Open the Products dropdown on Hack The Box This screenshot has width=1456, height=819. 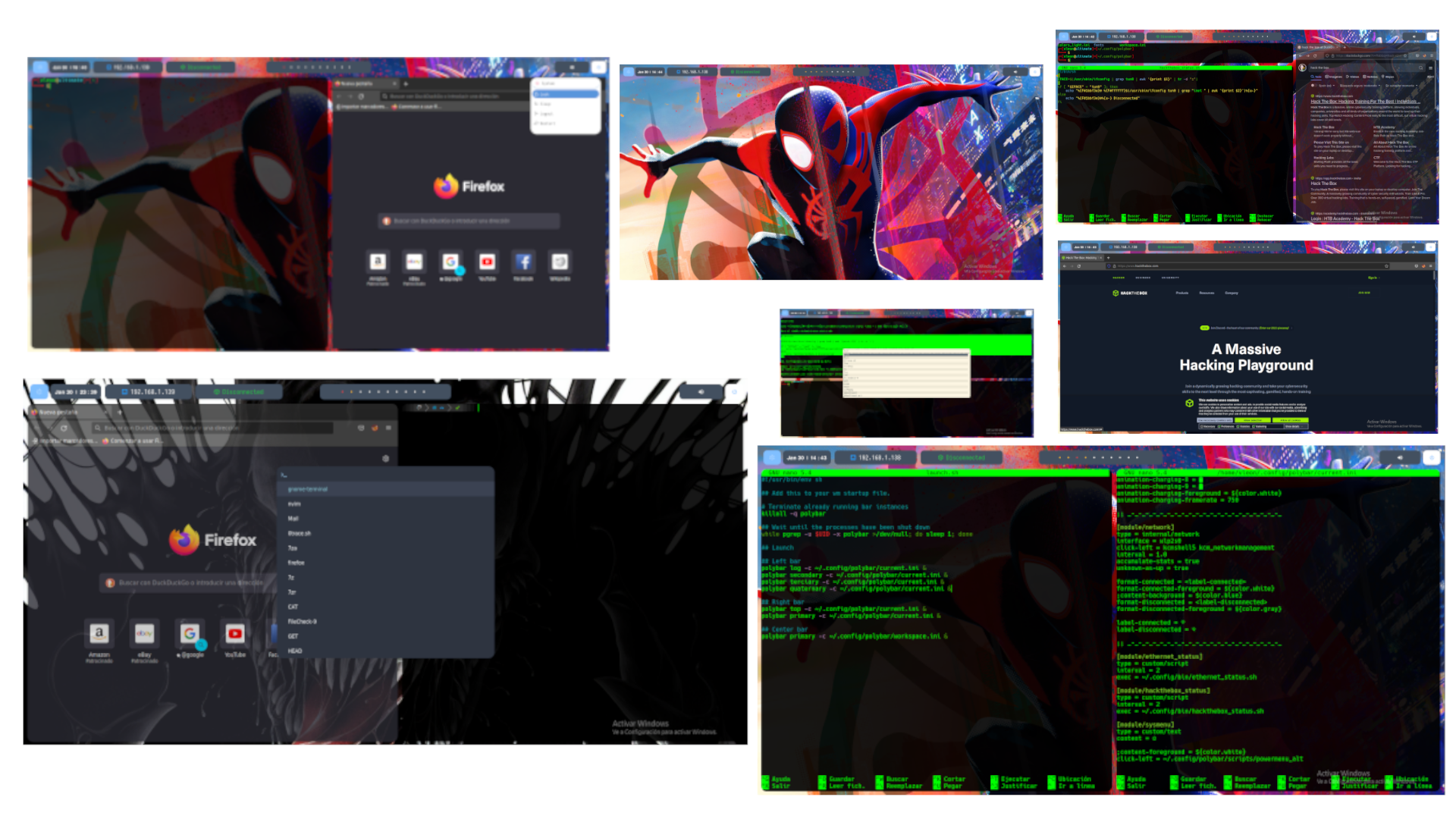click(1181, 293)
